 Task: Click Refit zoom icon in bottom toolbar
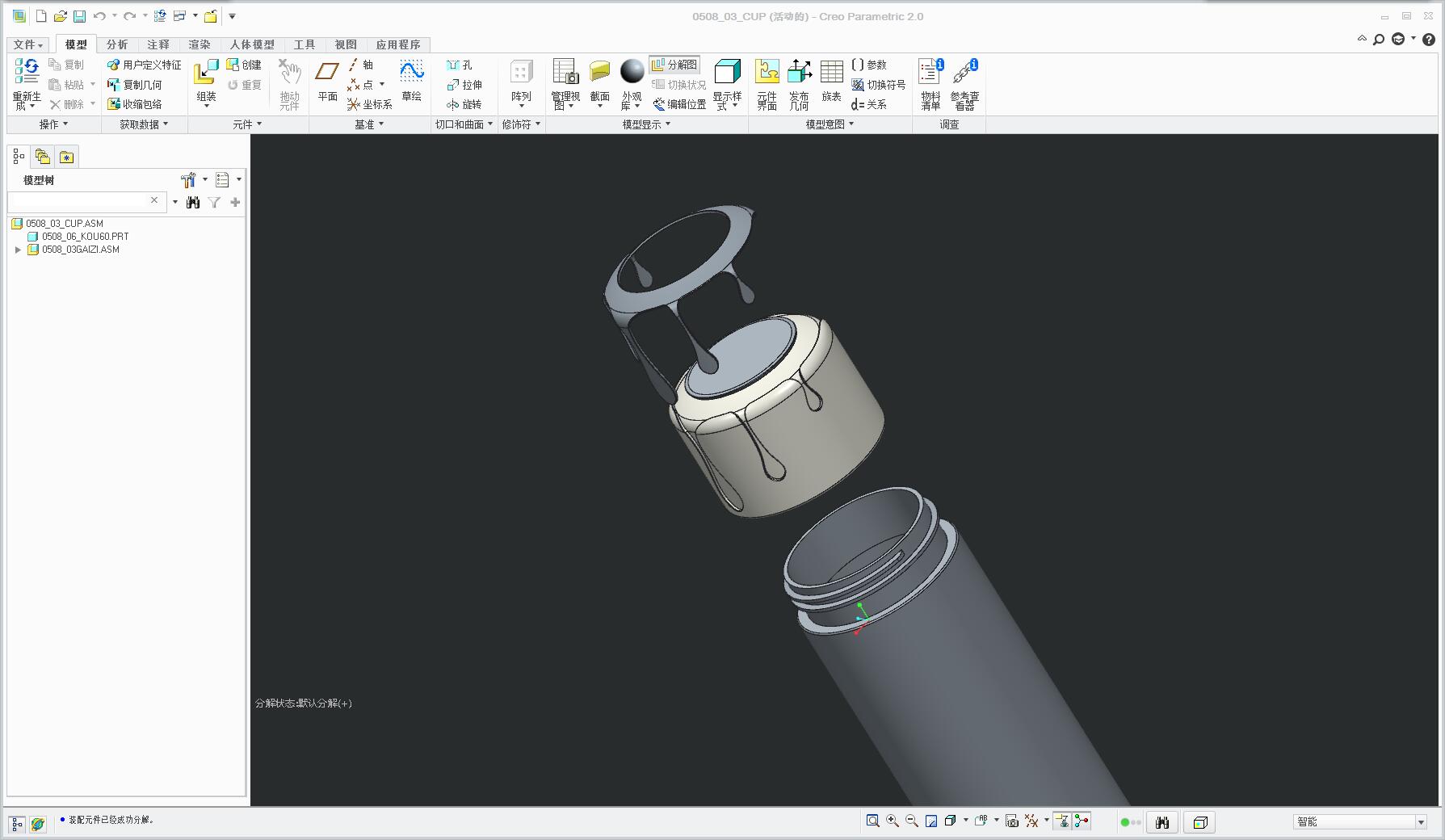(x=872, y=821)
